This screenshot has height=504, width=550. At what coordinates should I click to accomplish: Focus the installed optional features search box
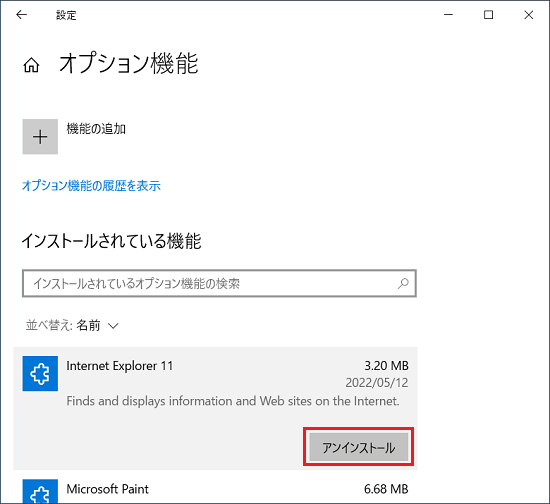219,283
